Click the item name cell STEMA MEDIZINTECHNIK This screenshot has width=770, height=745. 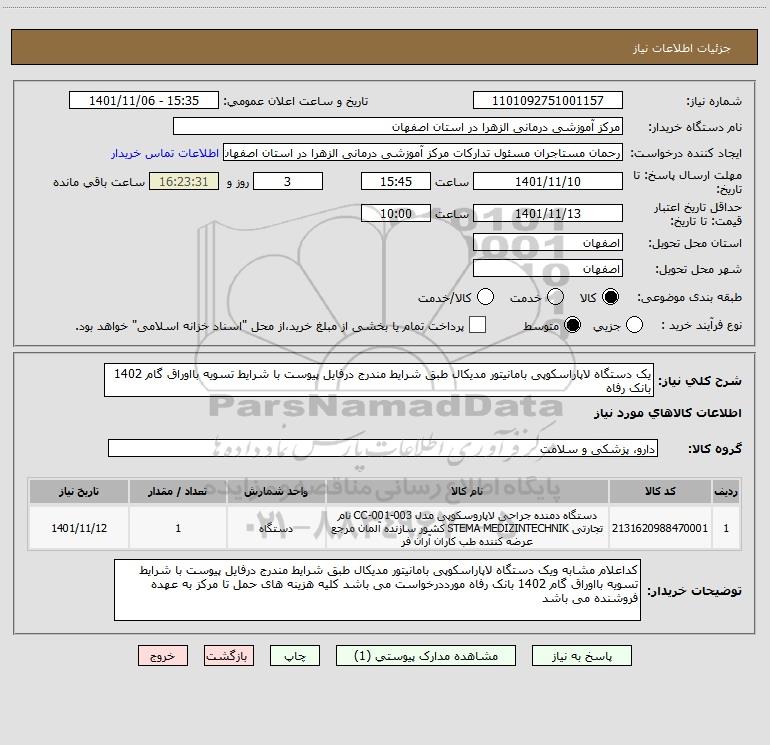[x=467, y=528]
